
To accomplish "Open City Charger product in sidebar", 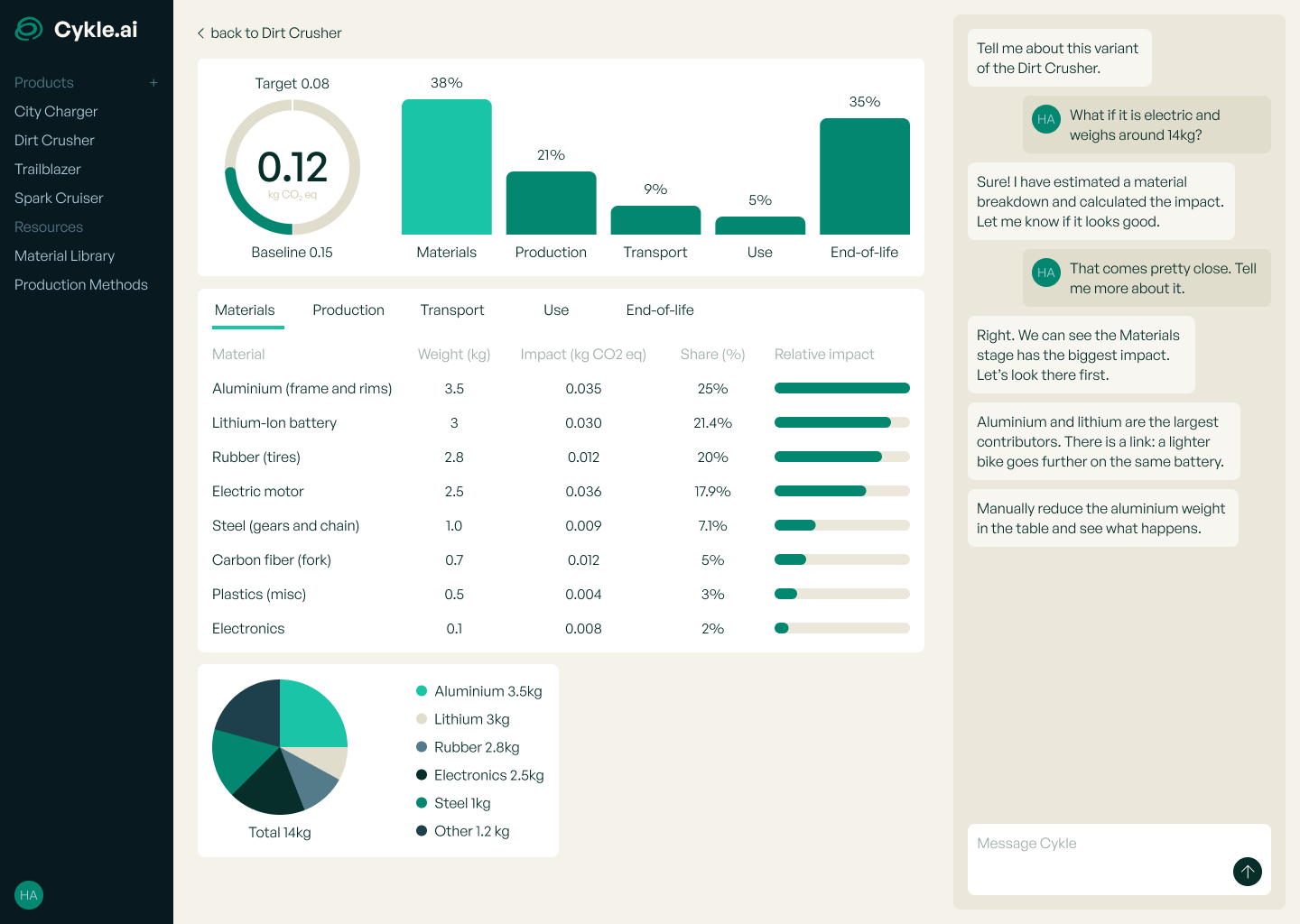I will tap(56, 112).
